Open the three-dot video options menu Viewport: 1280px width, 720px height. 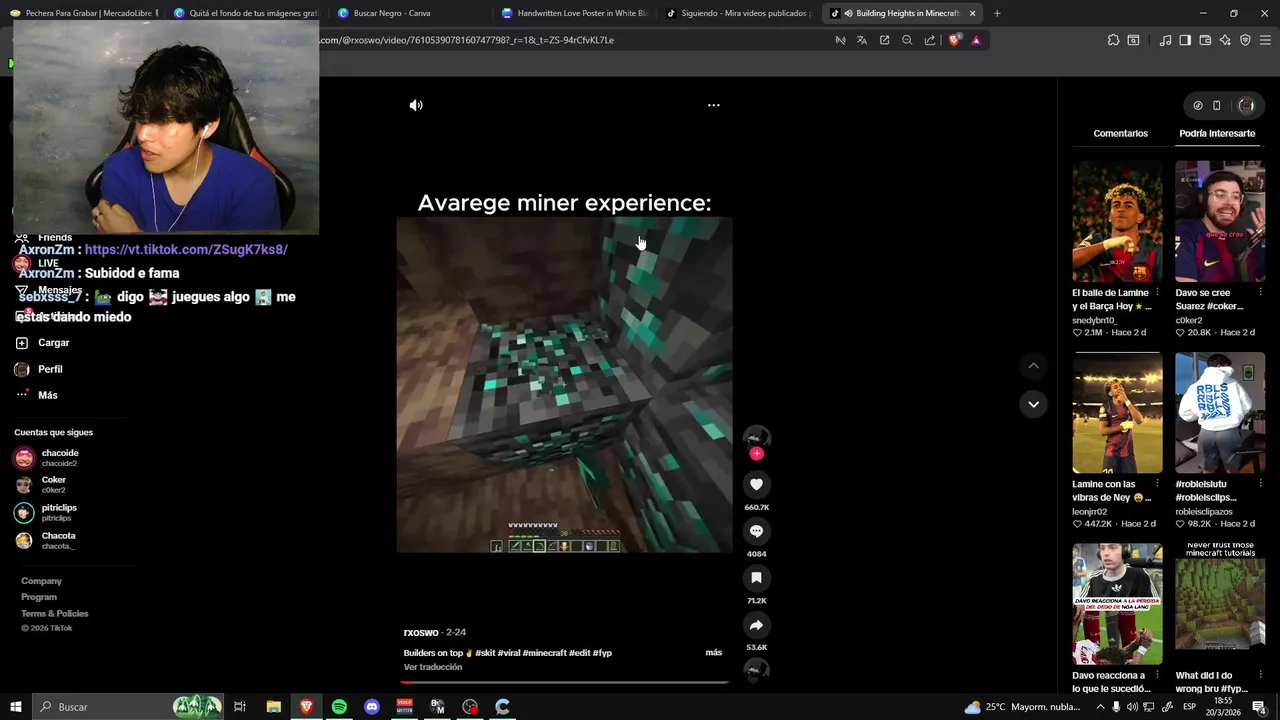(714, 105)
